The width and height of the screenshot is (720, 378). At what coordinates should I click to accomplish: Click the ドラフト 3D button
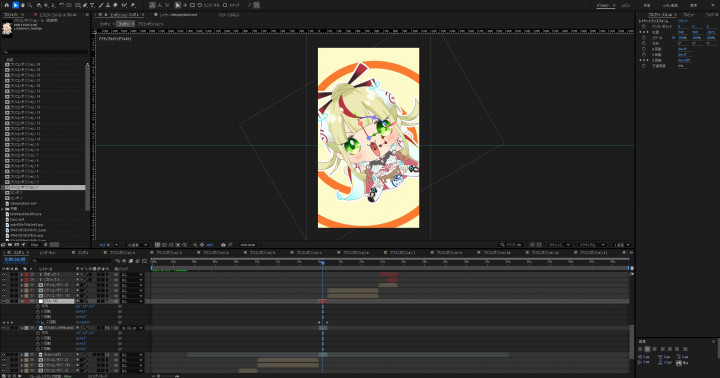click(x=511, y=245)
